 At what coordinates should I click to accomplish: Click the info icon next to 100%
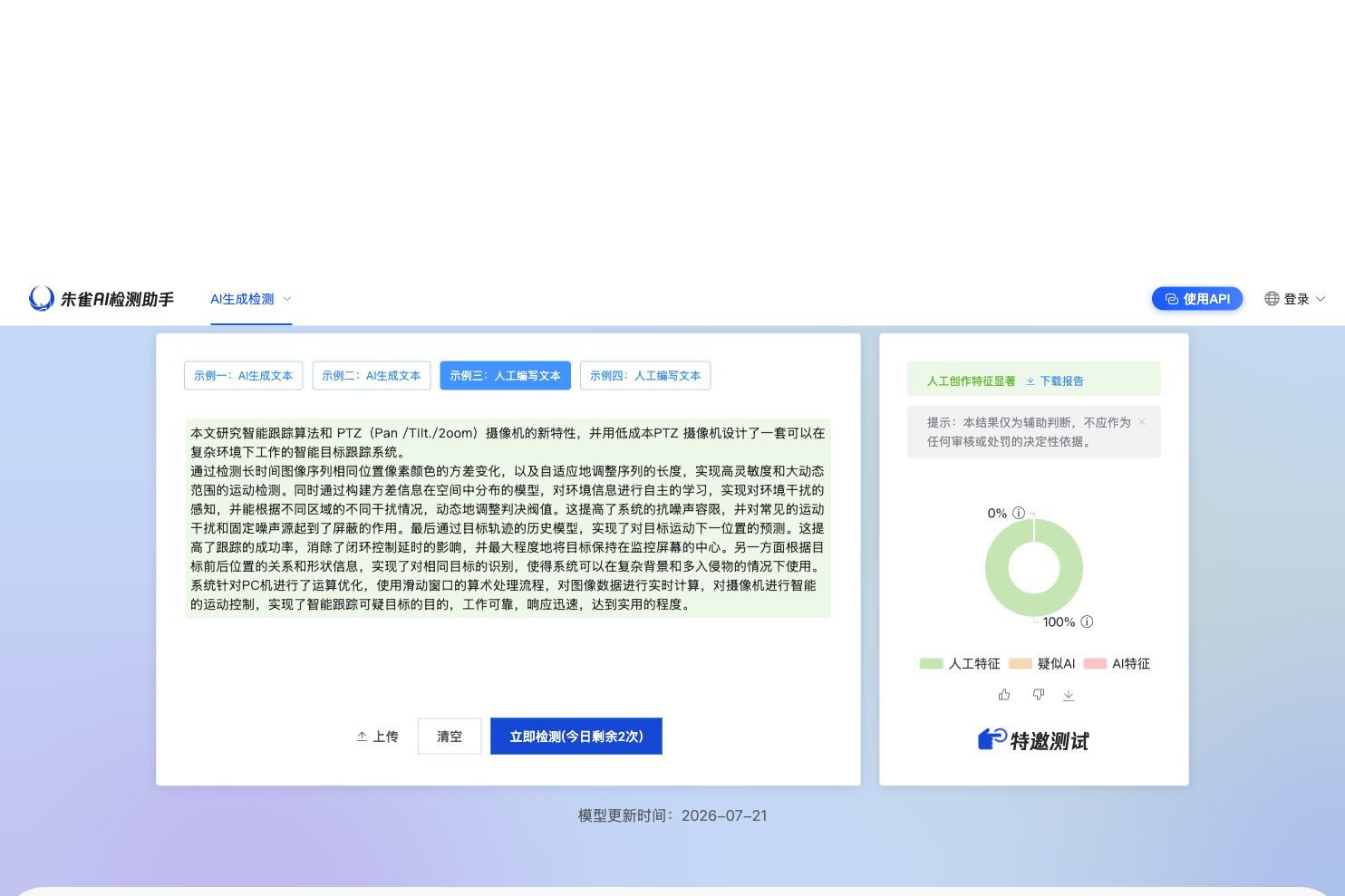pos(1088,621)
